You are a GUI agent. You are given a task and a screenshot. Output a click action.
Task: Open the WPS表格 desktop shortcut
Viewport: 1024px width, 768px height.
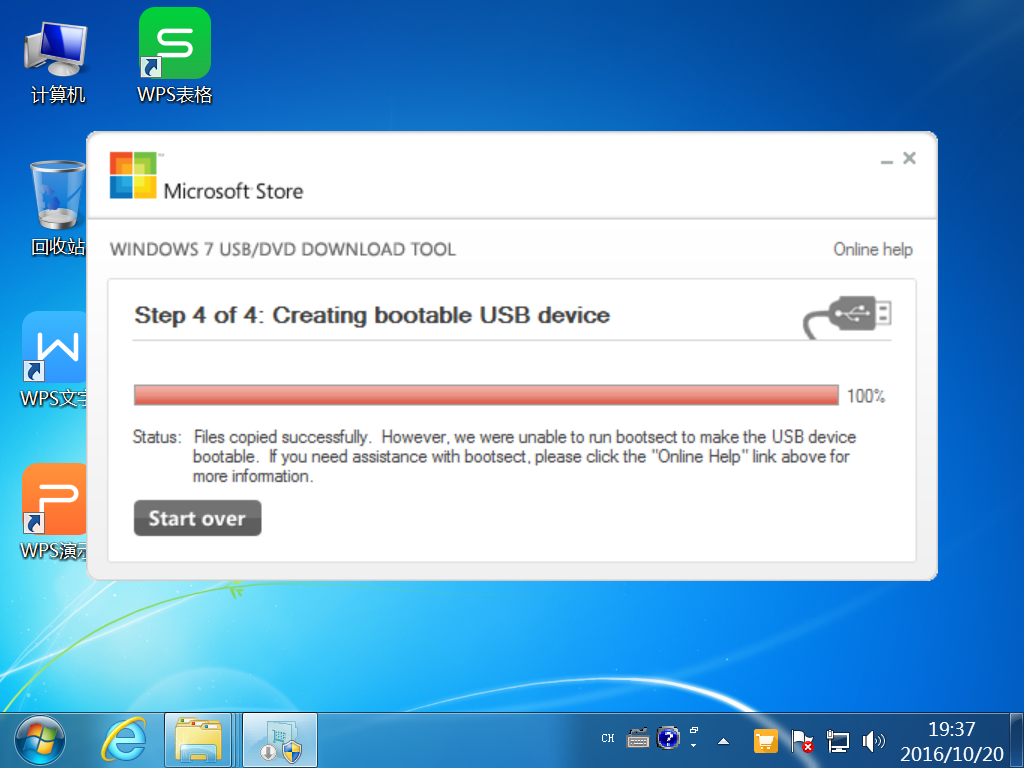pyautogui.click(x=174, y=57)
